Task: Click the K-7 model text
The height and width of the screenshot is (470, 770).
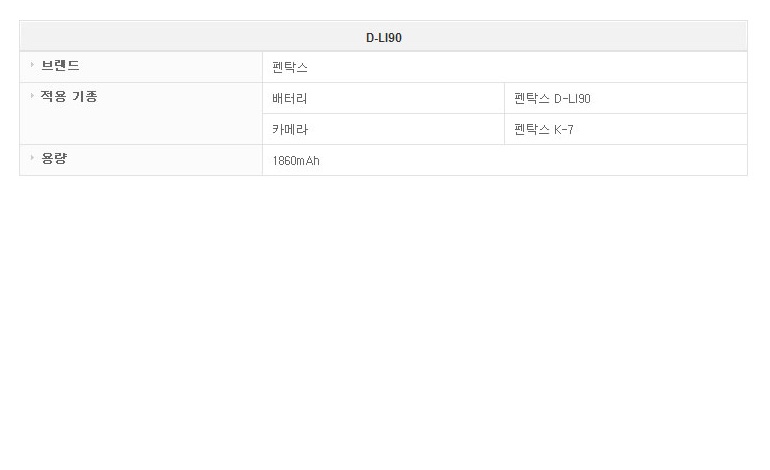Action: 564,130
